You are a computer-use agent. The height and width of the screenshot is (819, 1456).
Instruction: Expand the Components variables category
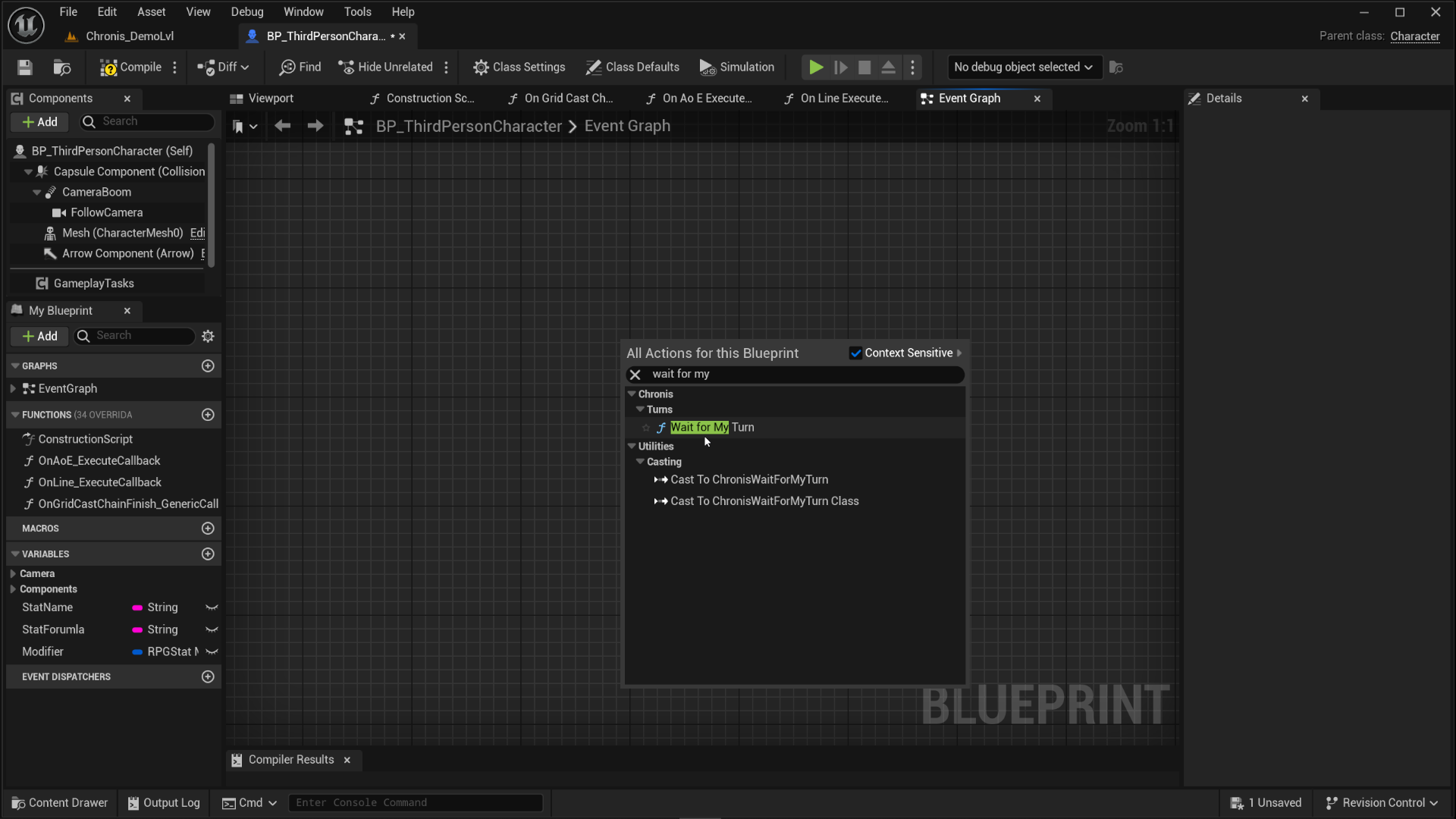[x=13, y=589]
